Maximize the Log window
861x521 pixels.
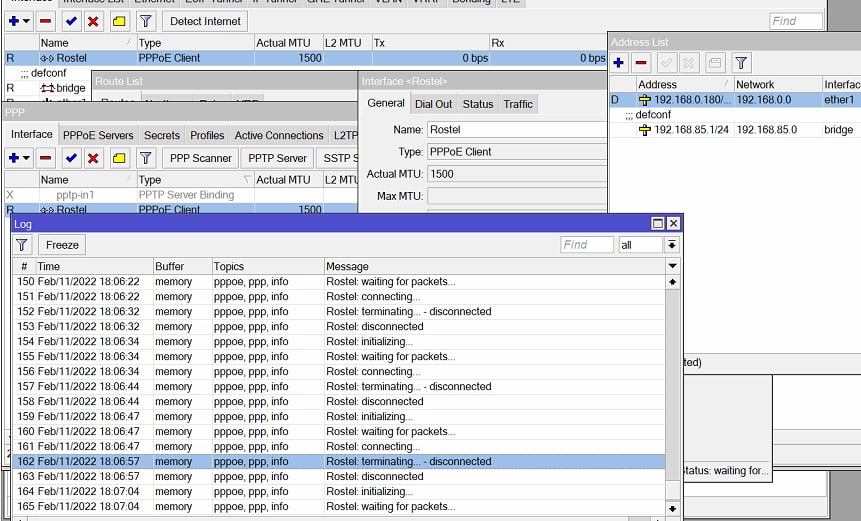point(657,223)
